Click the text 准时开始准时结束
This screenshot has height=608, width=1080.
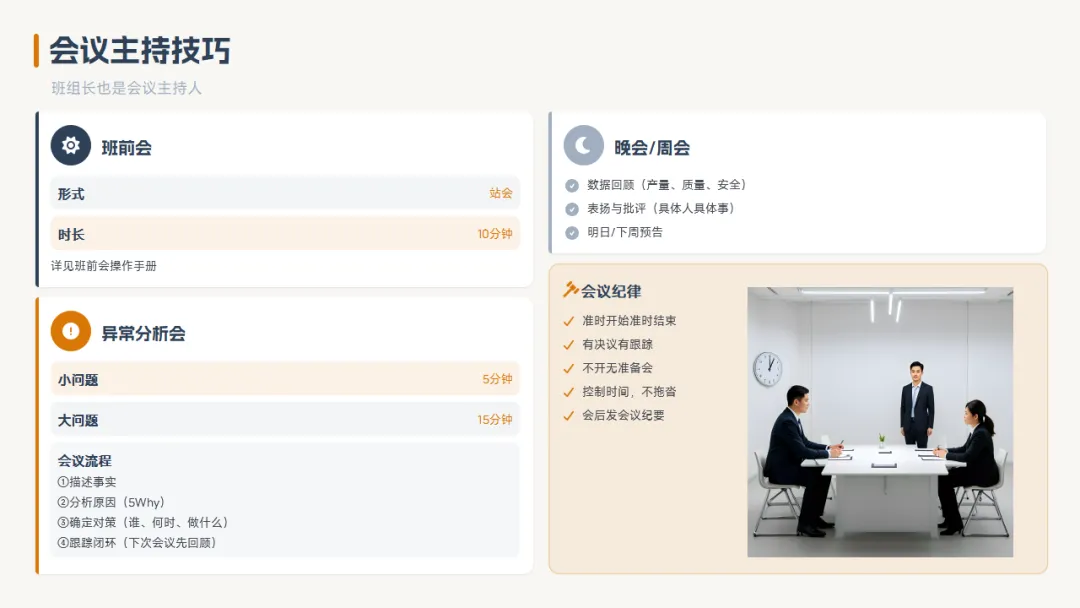click(629, 321)
